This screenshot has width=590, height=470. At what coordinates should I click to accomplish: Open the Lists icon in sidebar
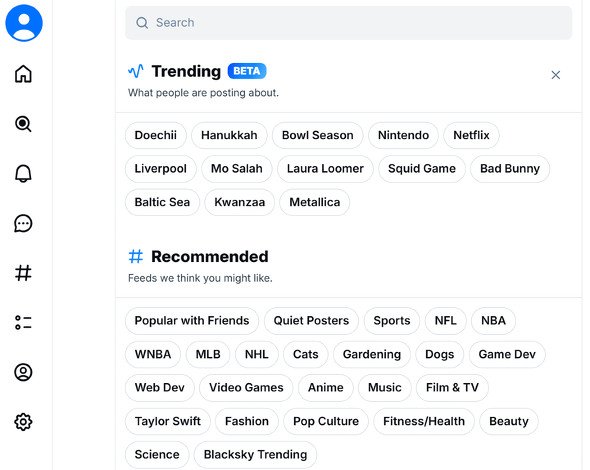[23, 323]
